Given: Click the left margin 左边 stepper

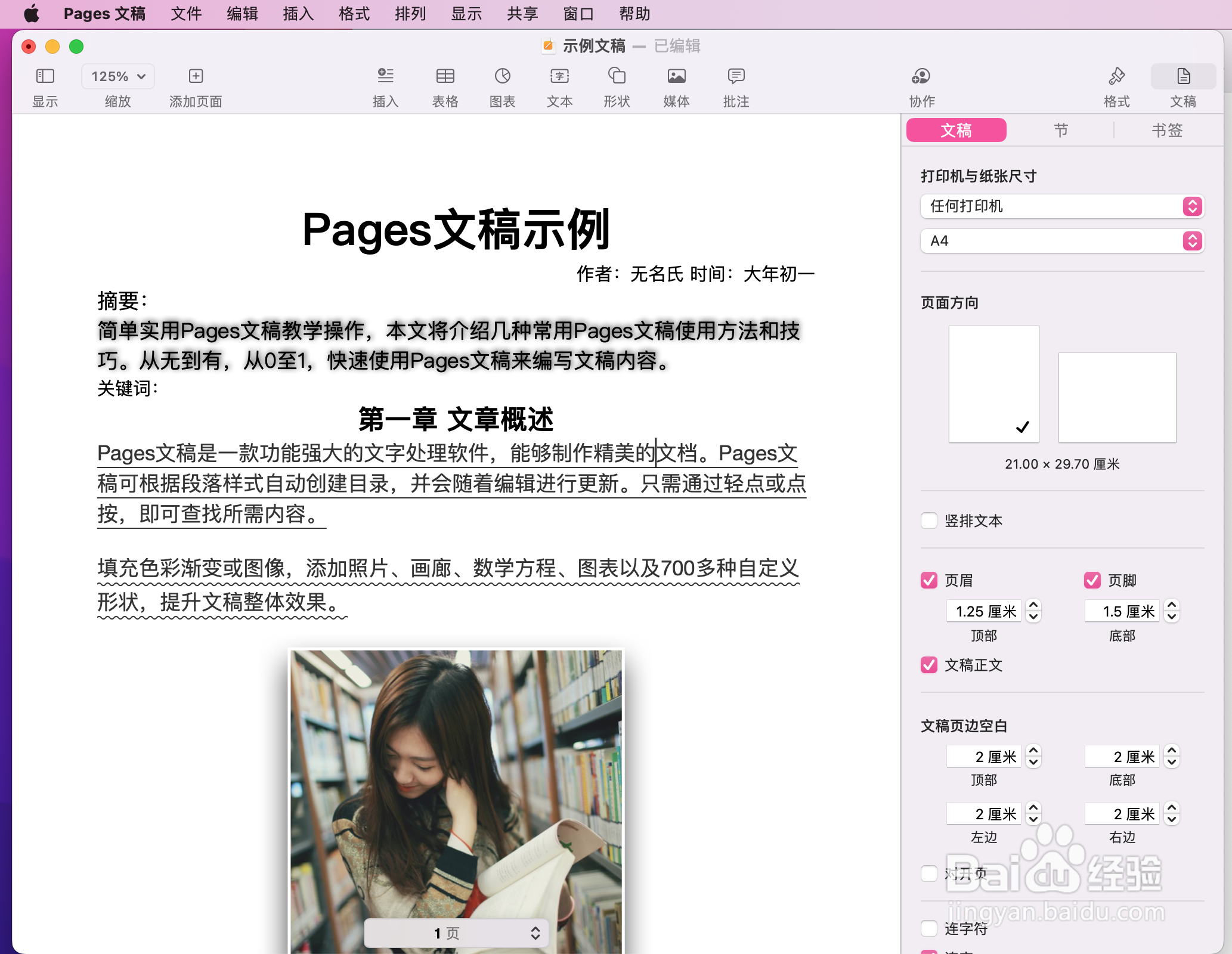Looking at the screenshot, I should [1033, 814].
